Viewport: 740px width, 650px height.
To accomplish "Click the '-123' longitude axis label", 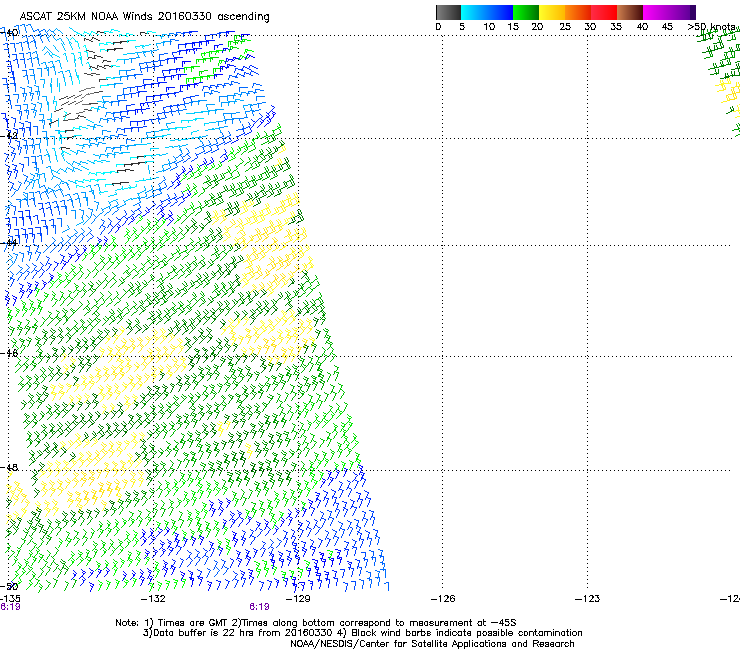I will pos(588,599).
